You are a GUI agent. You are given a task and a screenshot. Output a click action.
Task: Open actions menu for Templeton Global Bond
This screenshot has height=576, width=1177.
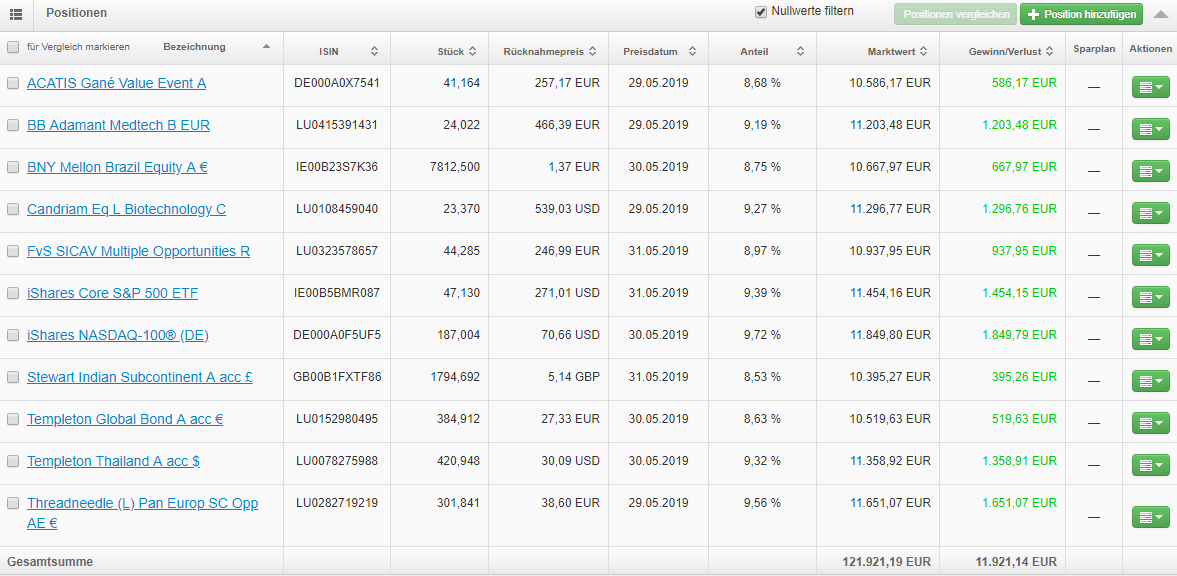[1150, 424]
